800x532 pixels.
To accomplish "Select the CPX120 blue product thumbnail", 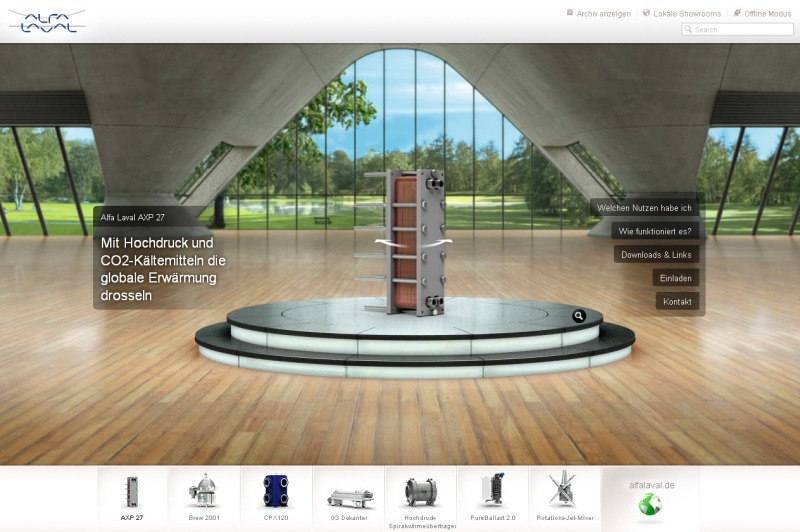I will [276, 491].
